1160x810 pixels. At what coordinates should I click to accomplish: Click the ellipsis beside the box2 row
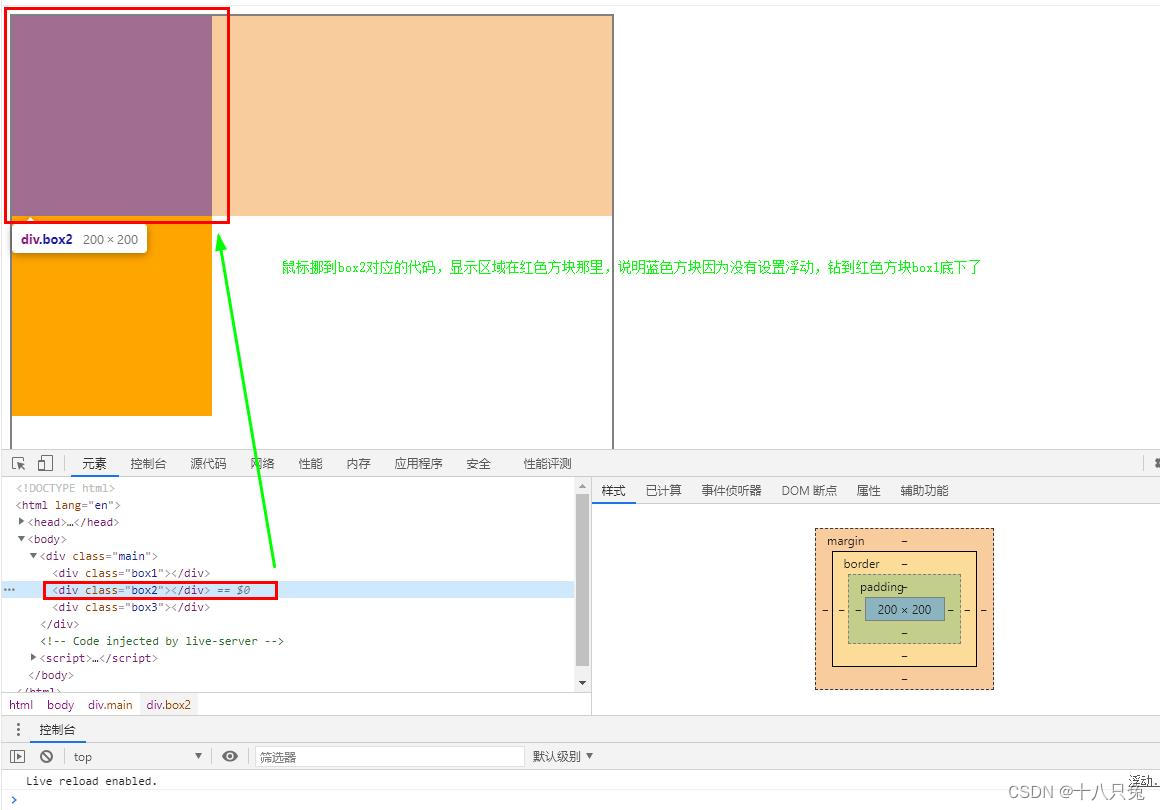10,590
